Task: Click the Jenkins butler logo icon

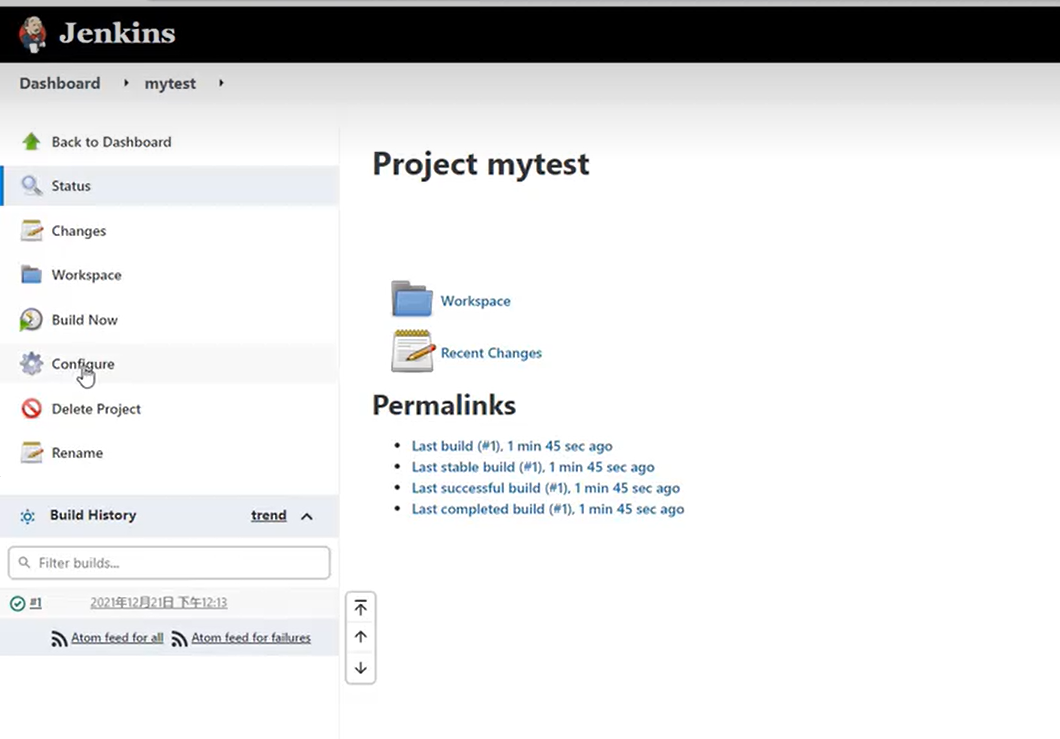Action: coord(32,33)
